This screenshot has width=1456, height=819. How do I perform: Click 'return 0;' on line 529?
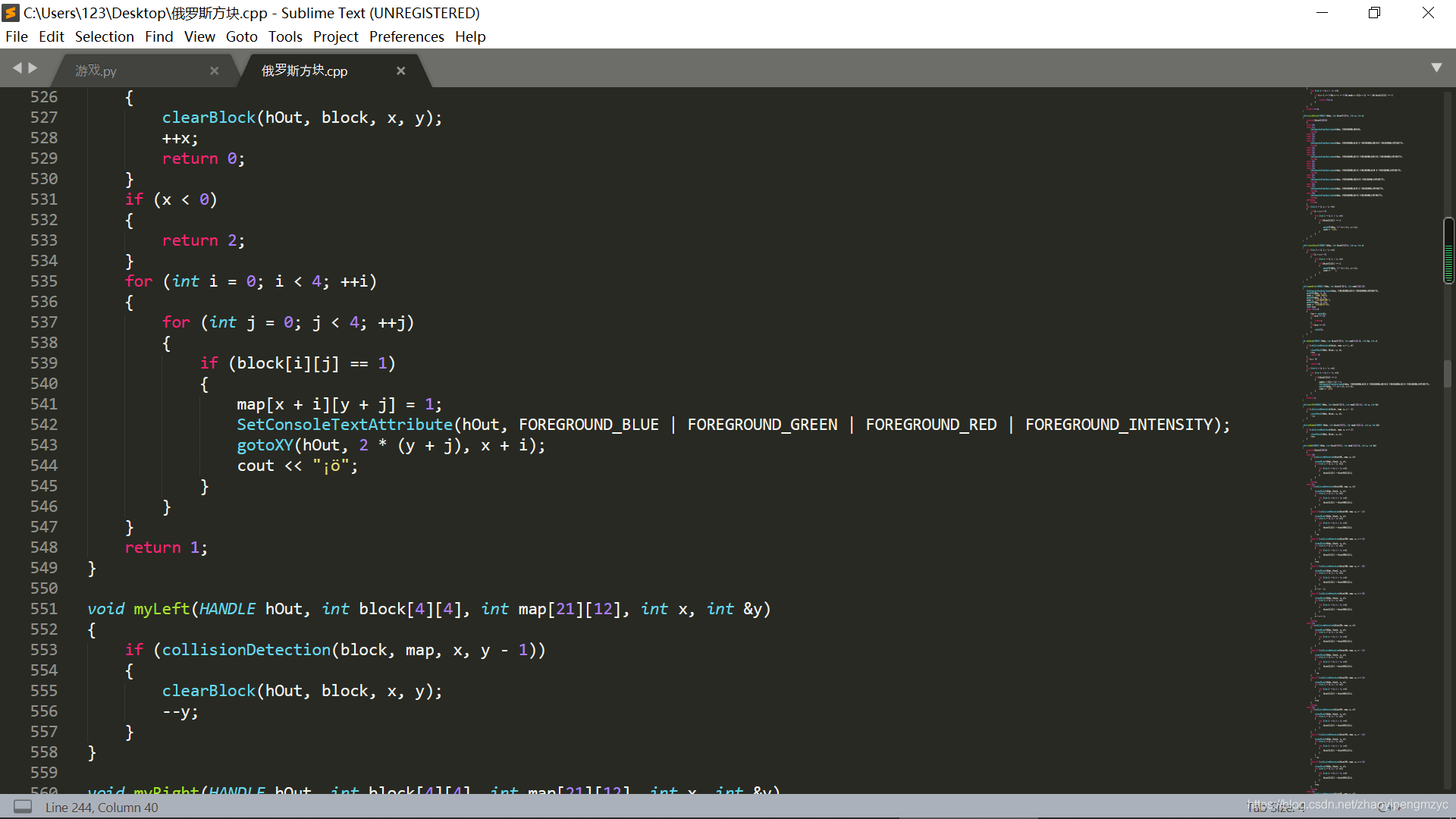pos(203,158)
